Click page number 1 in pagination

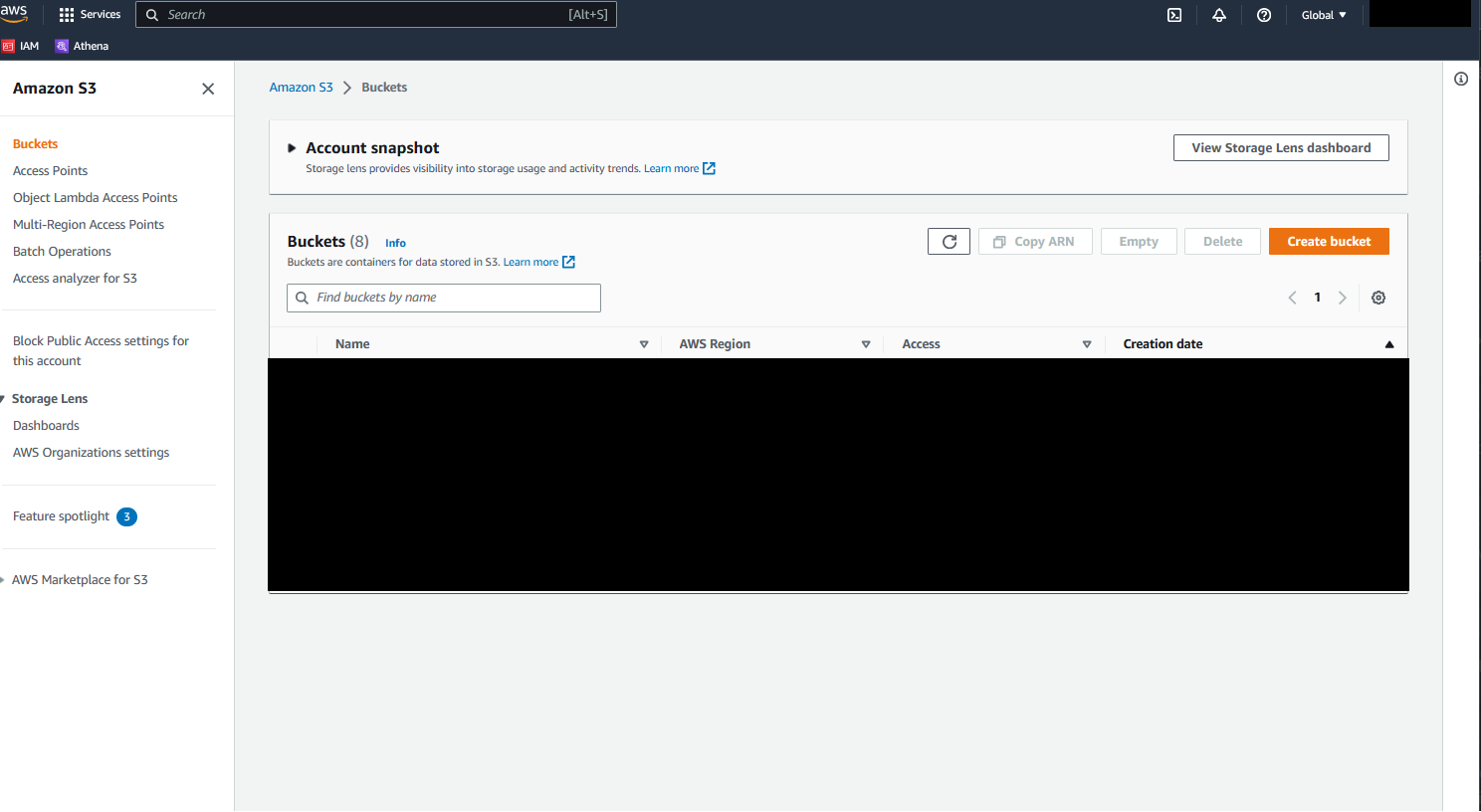point(1318,298)
